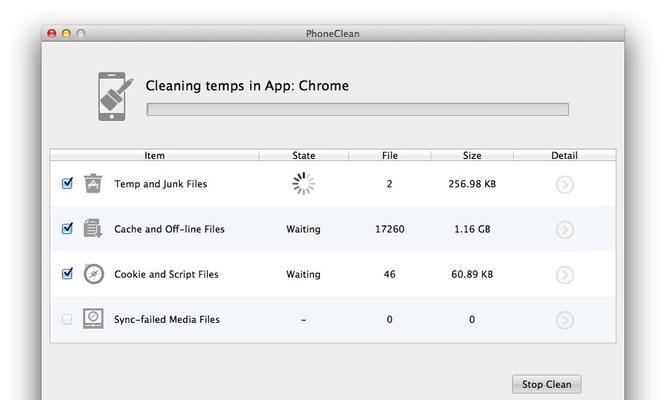Select the 'Cookie and Script Files' label
666x400 pixels.
[x=166, y=274]
